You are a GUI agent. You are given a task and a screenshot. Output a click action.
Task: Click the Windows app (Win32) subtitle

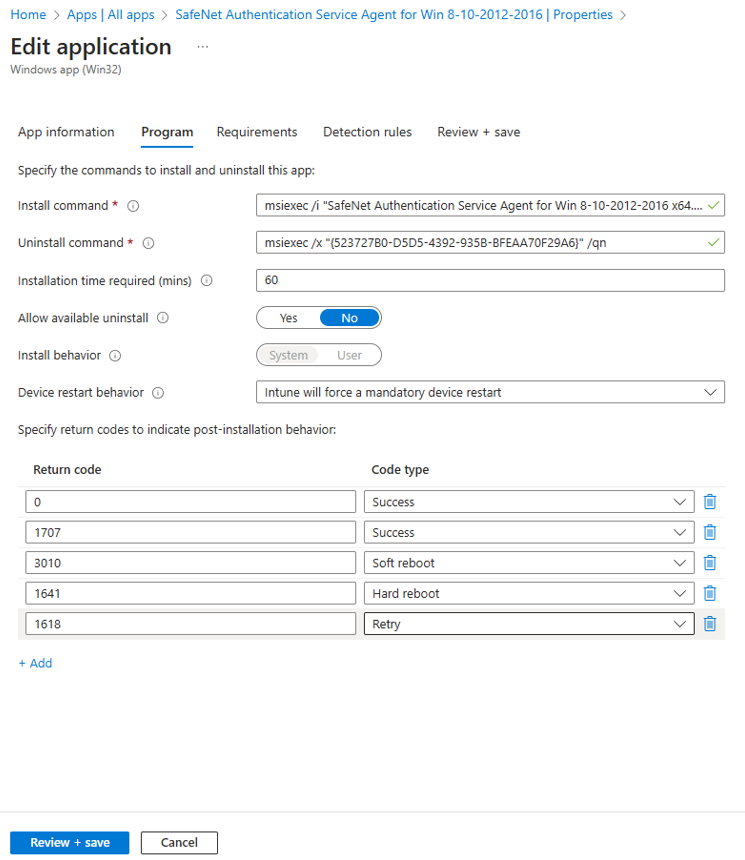click(x=66, y=70)
